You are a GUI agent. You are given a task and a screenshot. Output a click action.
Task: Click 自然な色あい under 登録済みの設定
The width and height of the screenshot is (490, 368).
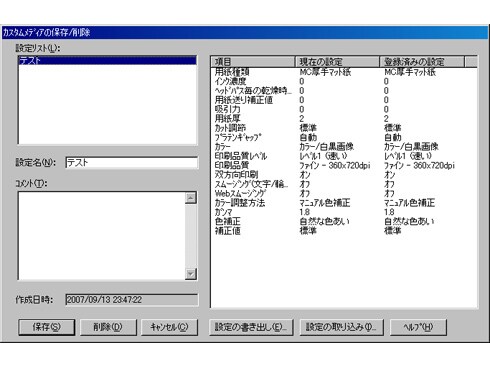click(409, 221)
